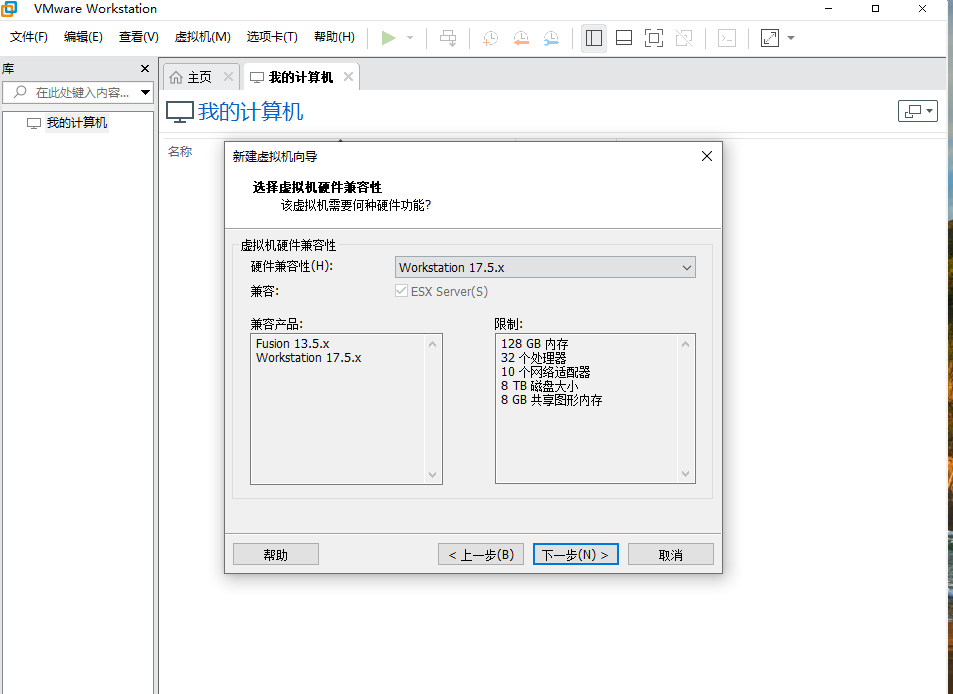Click the 名称 column header

(181, 152)
